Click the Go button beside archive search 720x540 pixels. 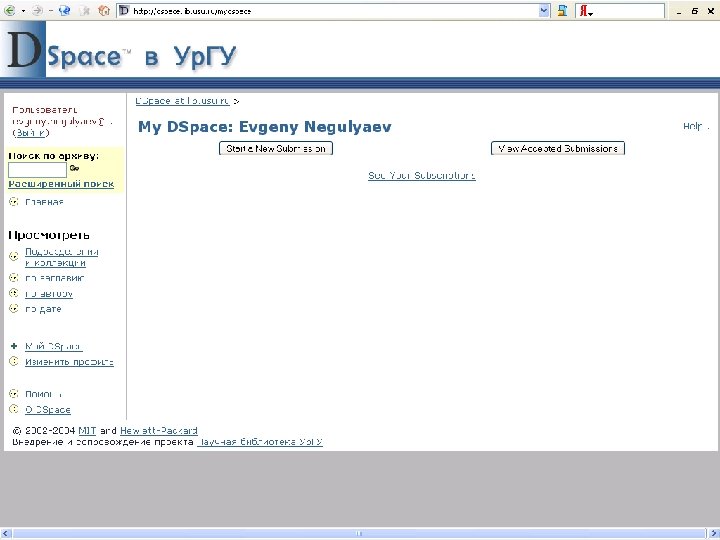74,169
